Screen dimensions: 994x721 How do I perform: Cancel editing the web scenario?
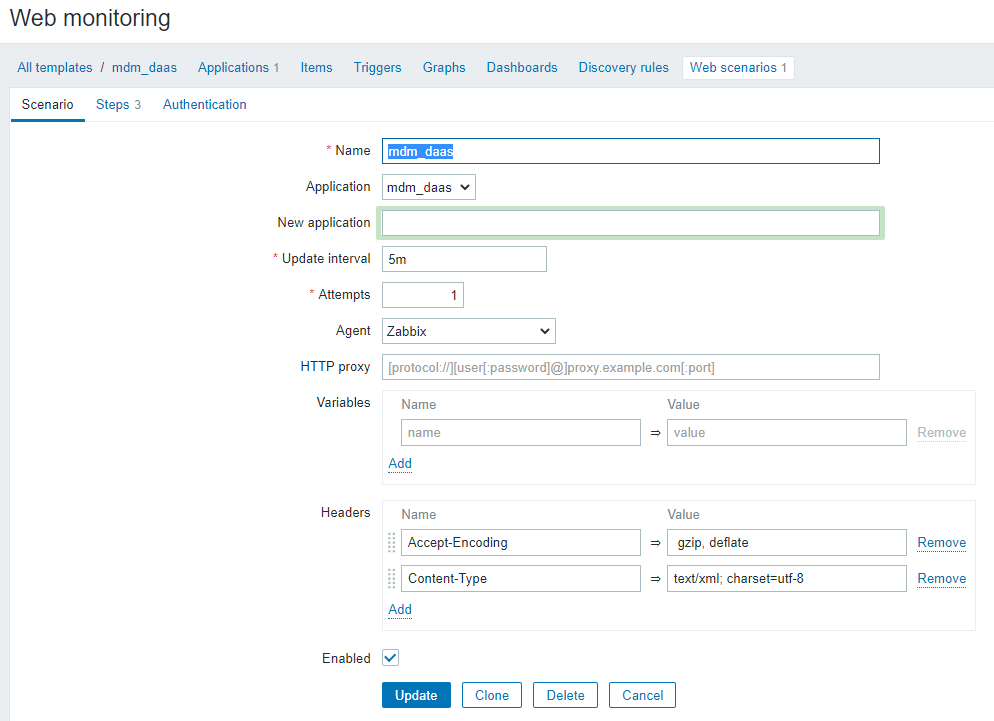click(642, 695)
